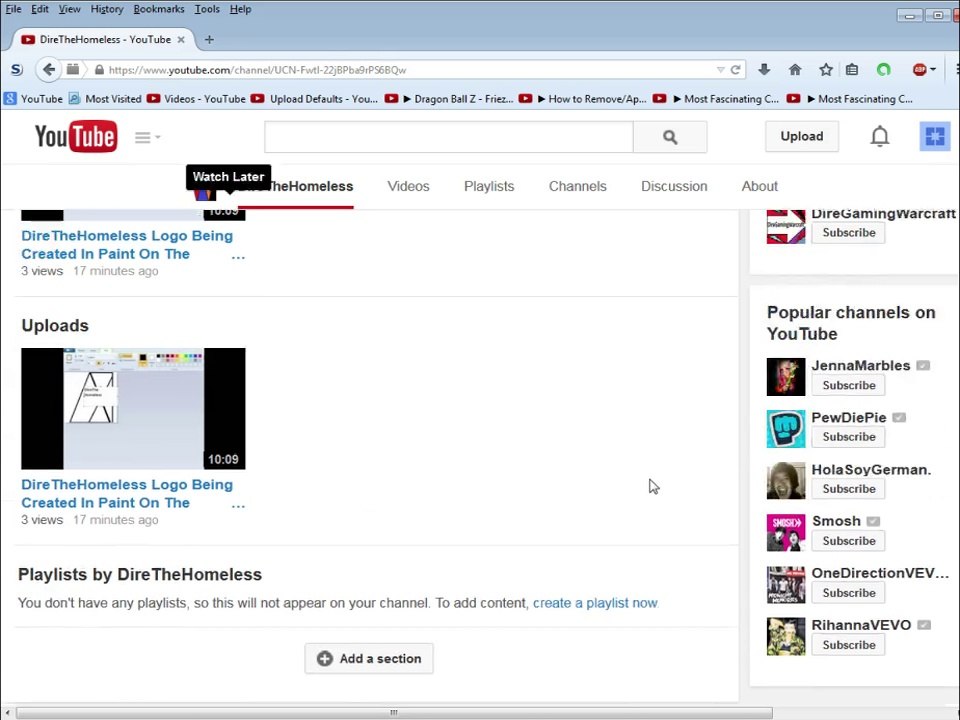Subscribe to RihannaVEVO
Image resolution: width=960 pixels, height=720 pixels.
pyautogui.click(x=848, y=645)
